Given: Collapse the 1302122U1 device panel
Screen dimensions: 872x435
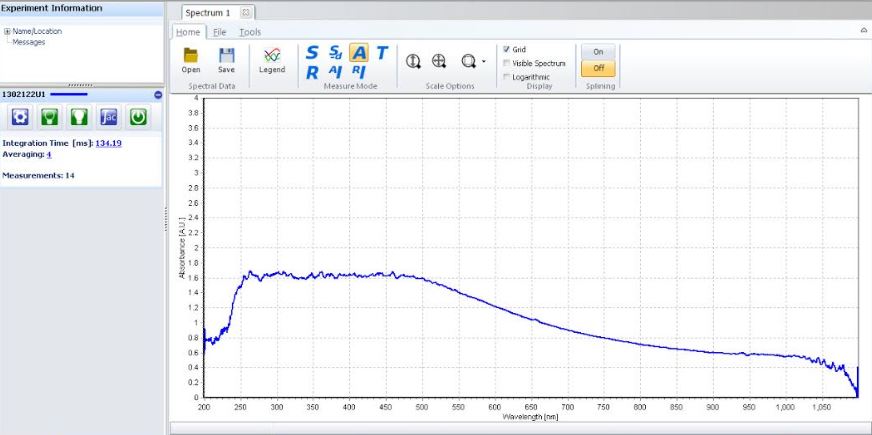Looking at the screenshot, I should (157, 94).
